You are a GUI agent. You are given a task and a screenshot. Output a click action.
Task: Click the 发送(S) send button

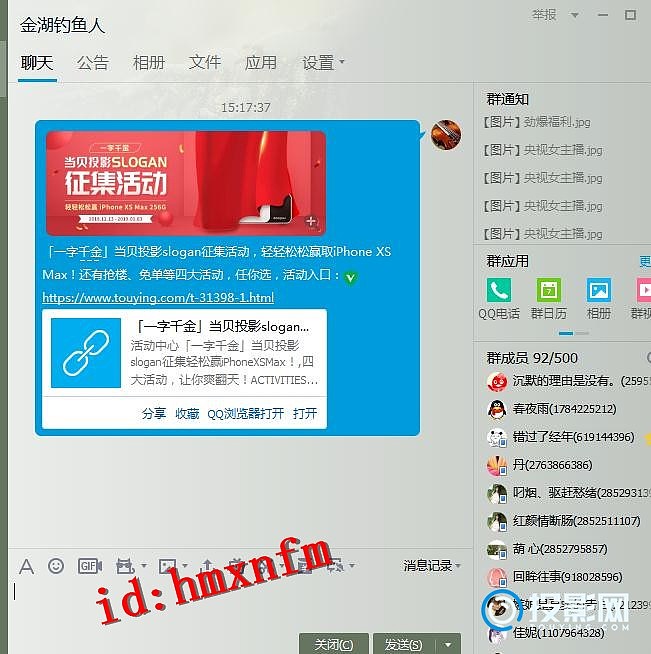pos(404,644)
